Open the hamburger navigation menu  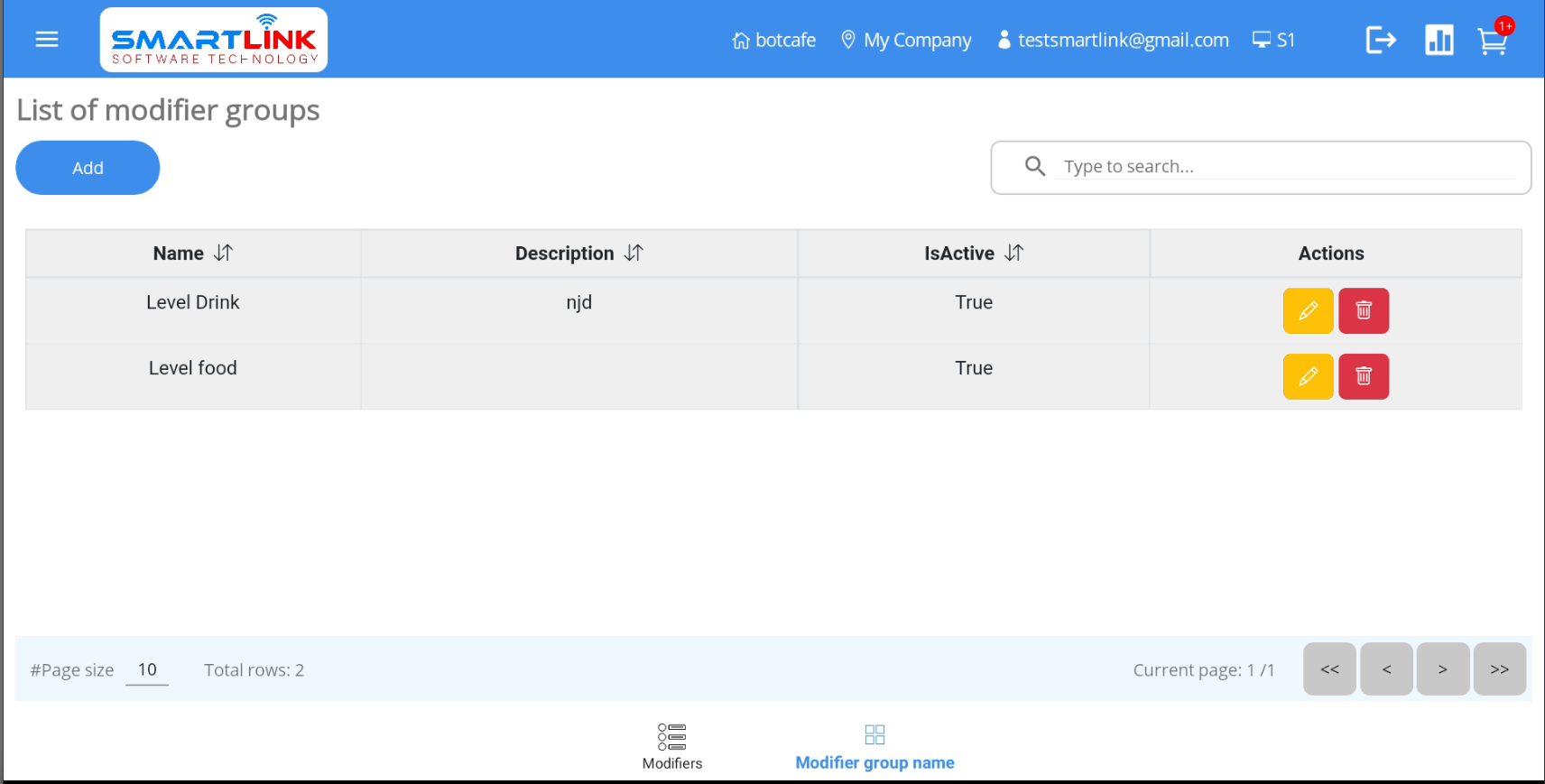pos(47,40)
